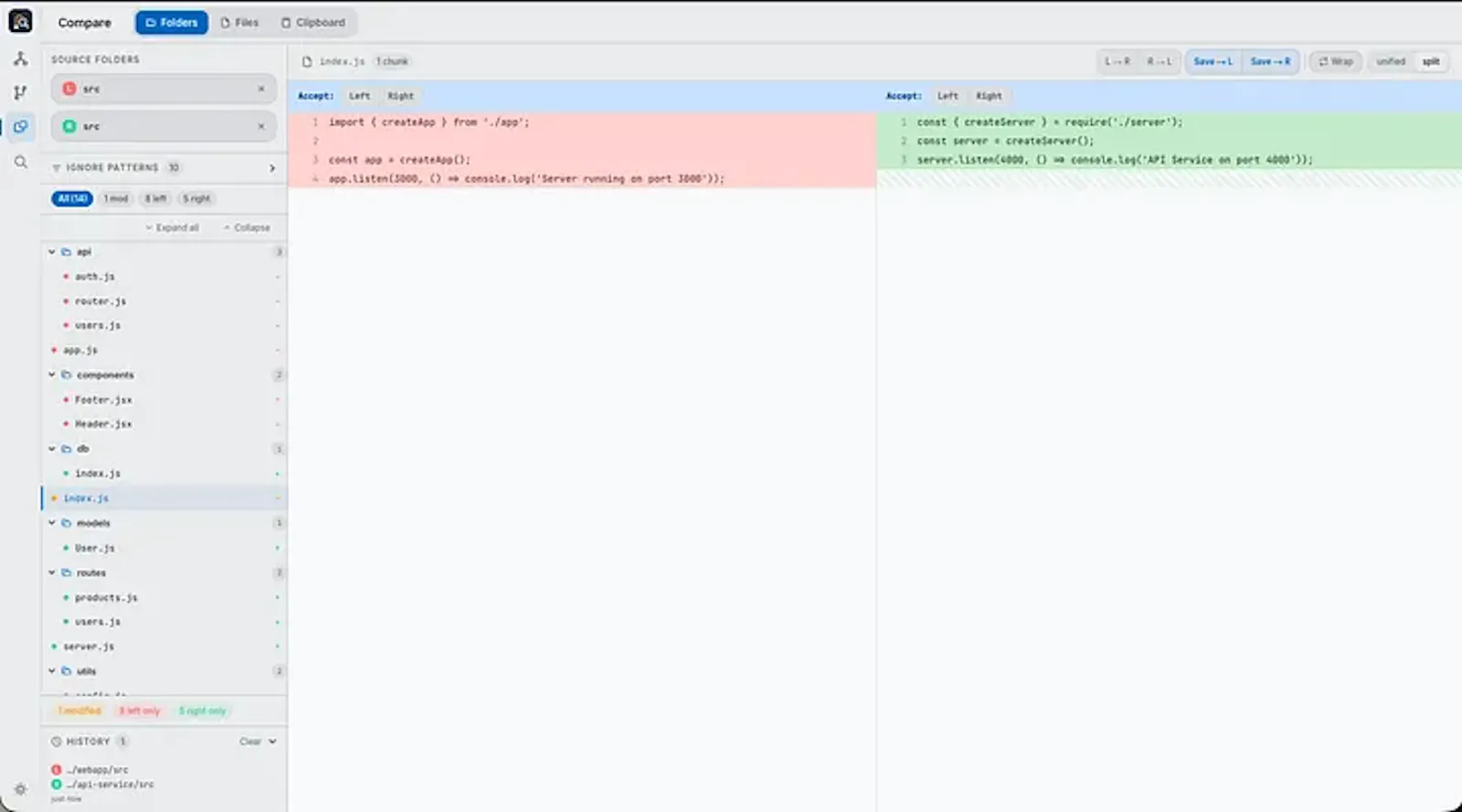The image size is (1462, 812).
Task: Click the db folder icon
Action: pos(66,449)
